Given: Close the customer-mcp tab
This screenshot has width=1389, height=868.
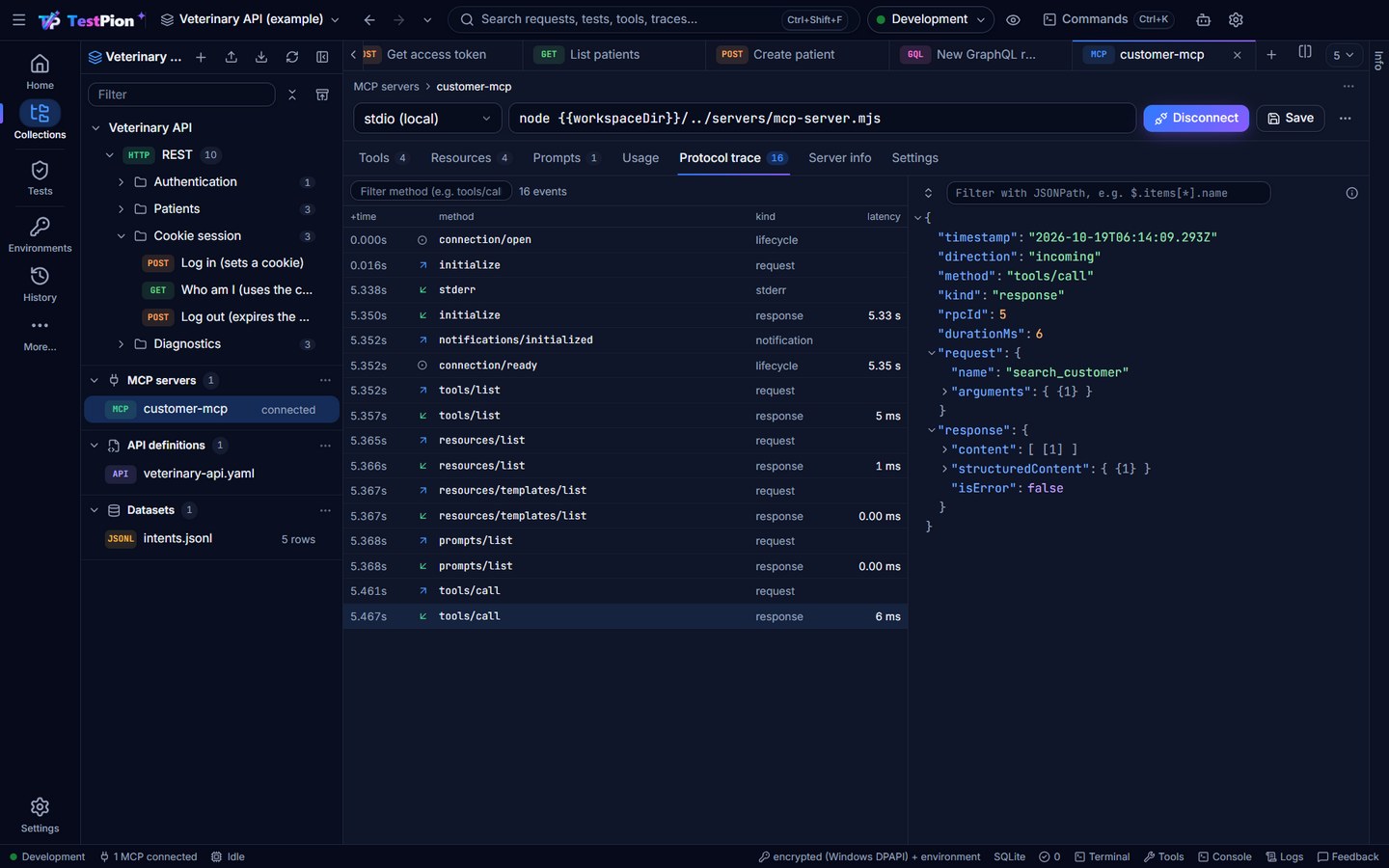Looking at the screenshot, I should tap(1238, 55).
